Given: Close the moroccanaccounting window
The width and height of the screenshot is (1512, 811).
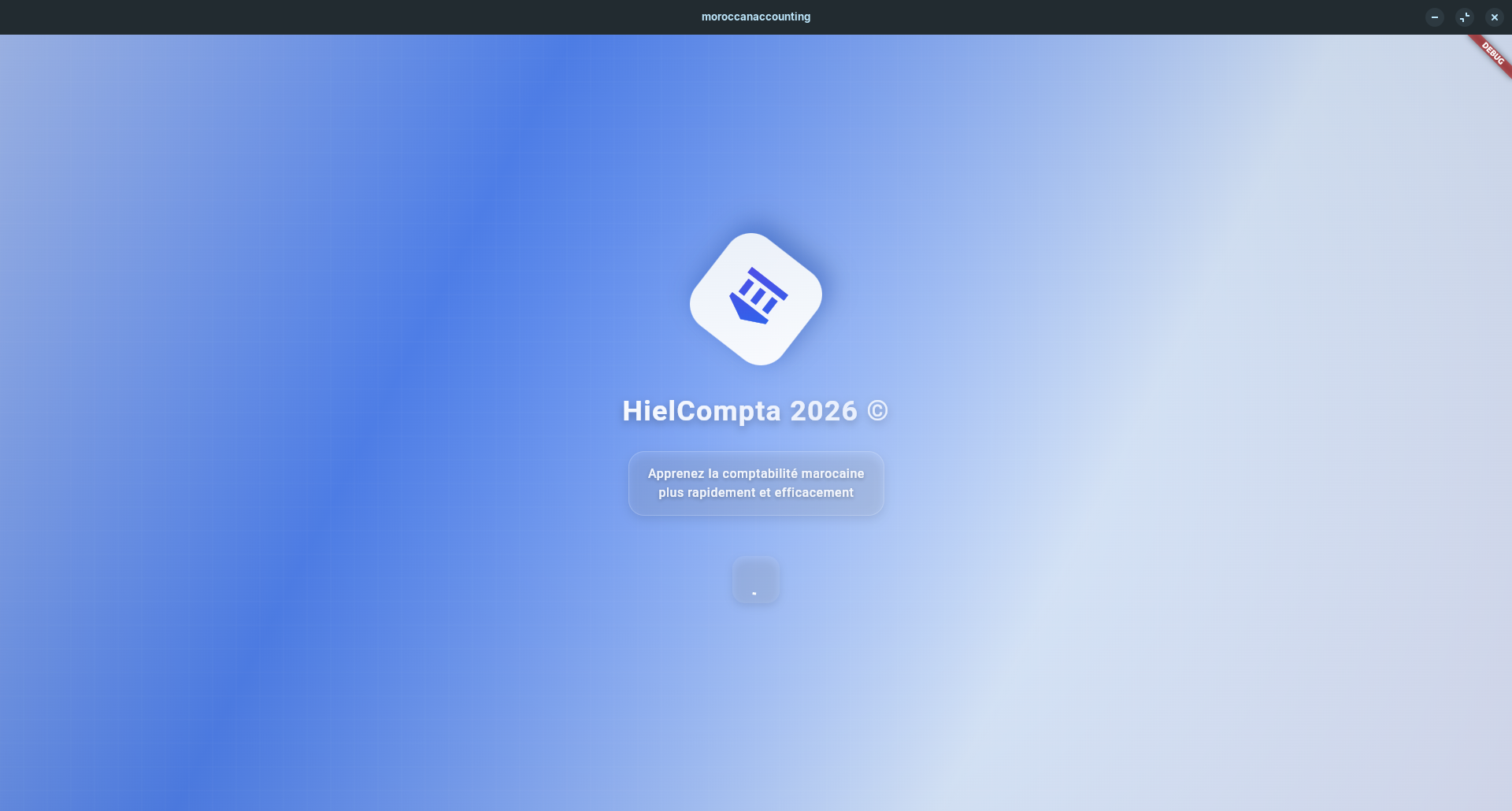Looking at the screenshot, I should click(x=1495, y=17).
